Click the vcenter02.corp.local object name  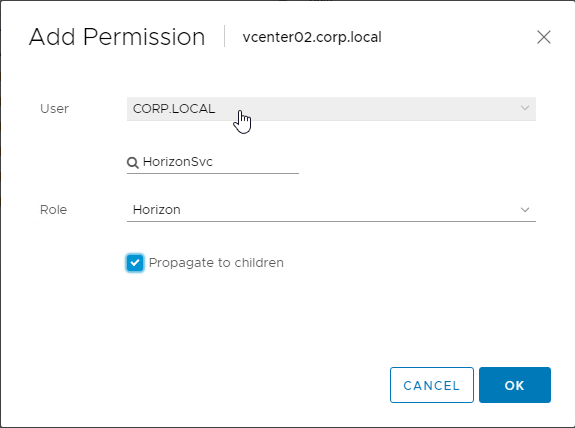312,37
